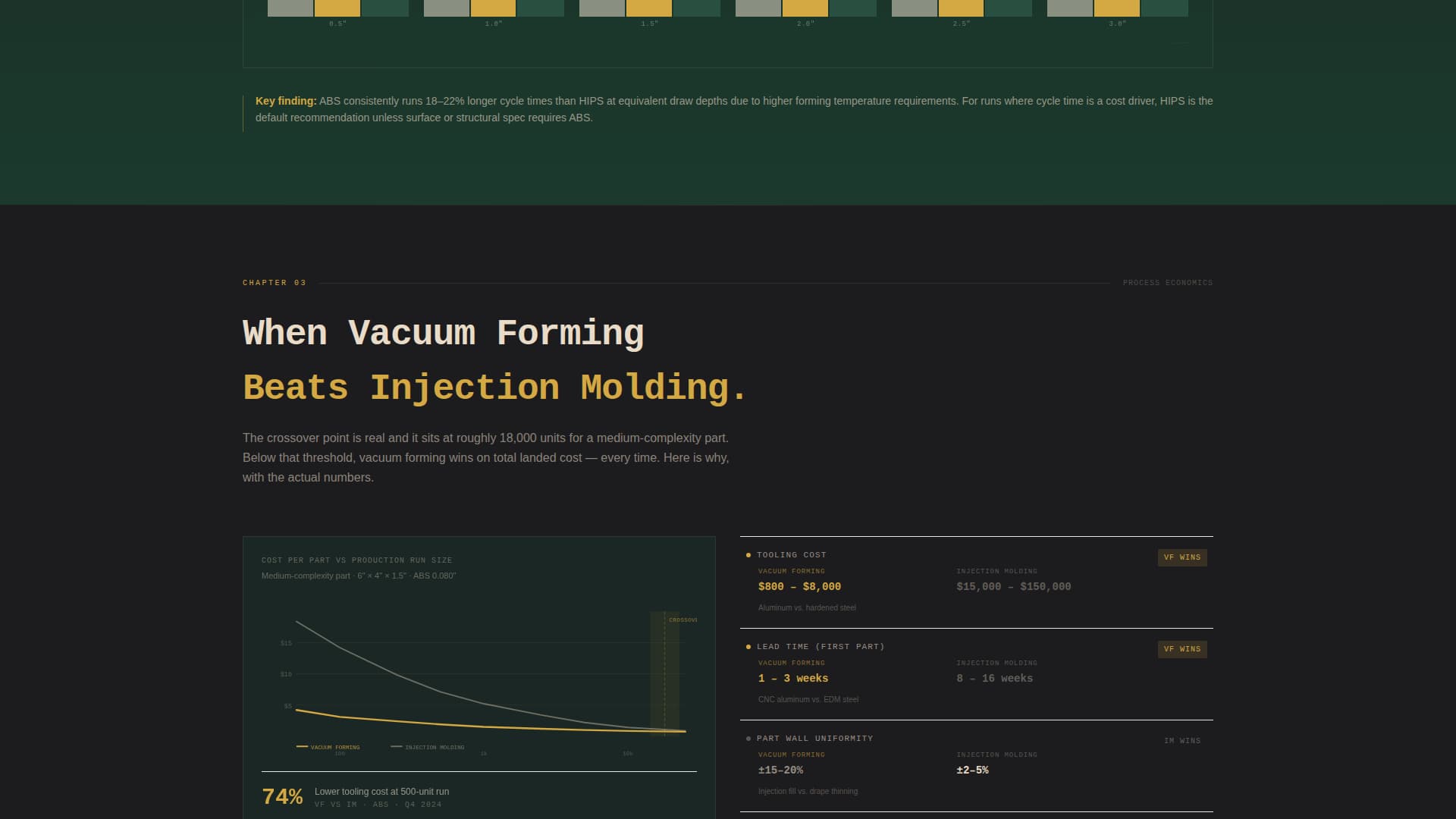Click the bullet icon beside TOOLING COST

tap(748, 554)
